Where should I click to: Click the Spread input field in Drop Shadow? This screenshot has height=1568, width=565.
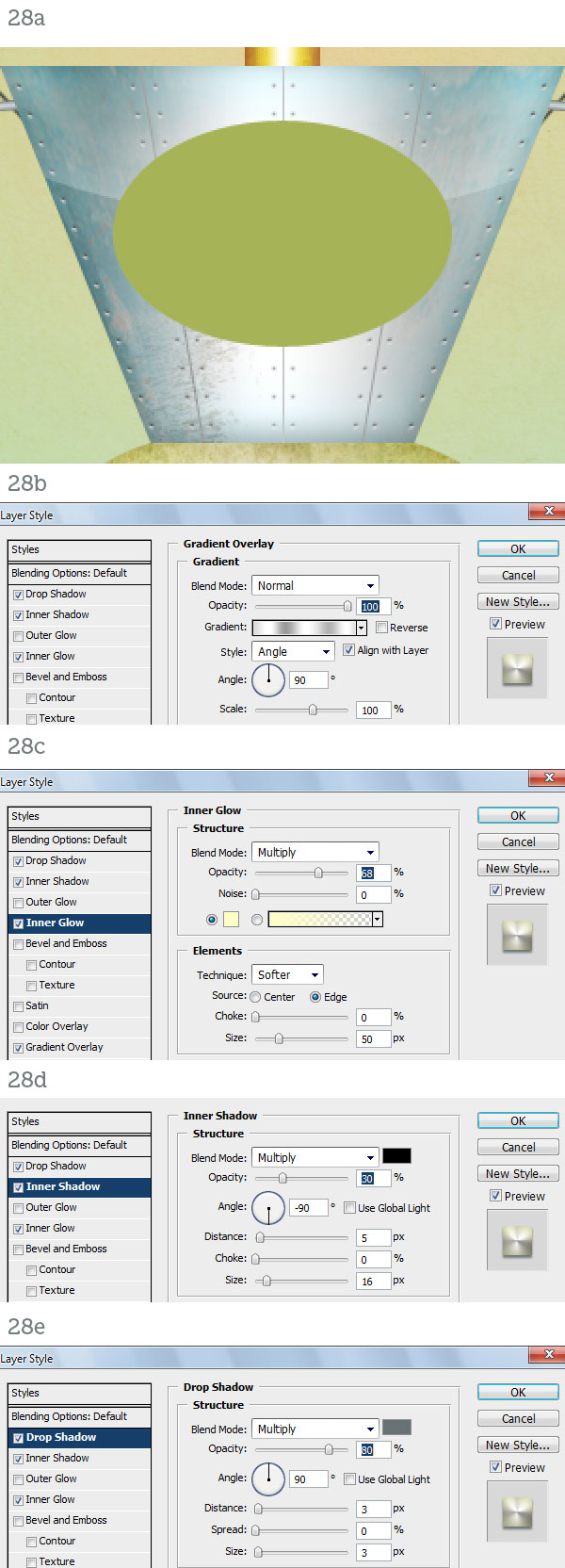pos(373,1530)
